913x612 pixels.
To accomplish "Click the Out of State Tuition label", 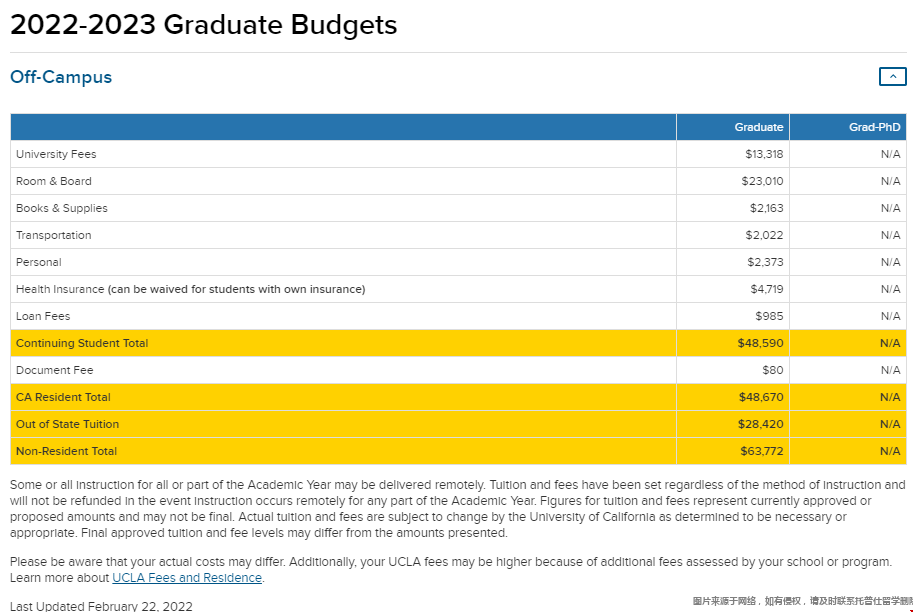I will point(67,424).
